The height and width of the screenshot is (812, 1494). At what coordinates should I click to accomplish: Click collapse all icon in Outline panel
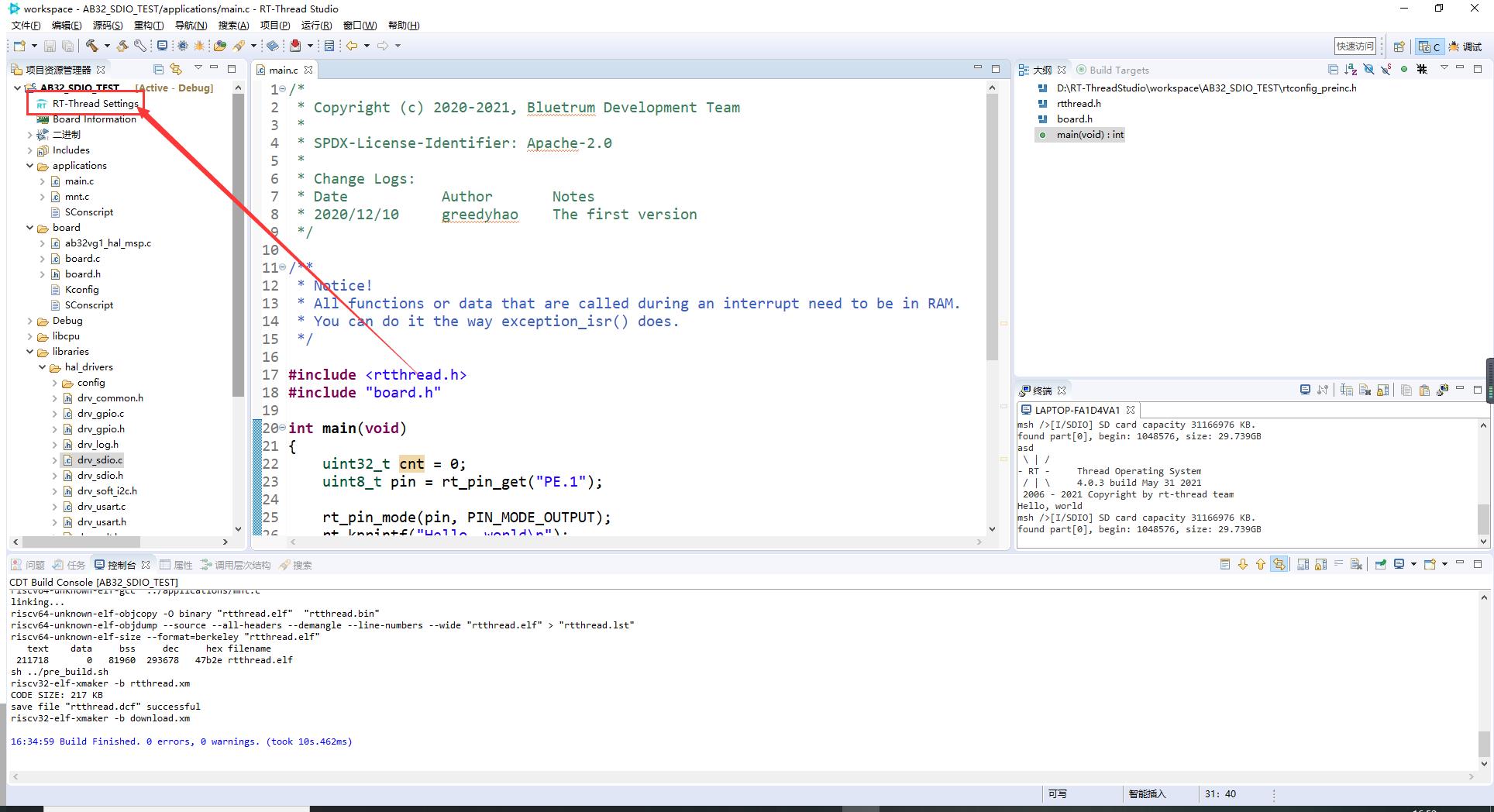coord(1333,69)
